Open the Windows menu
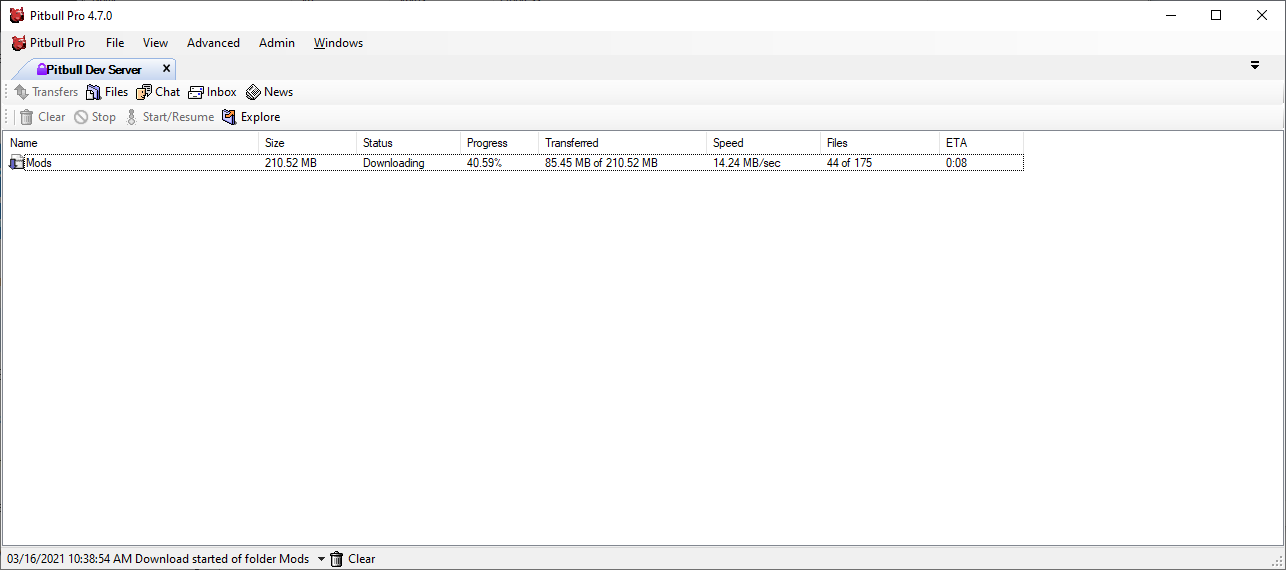 [338, 43]
